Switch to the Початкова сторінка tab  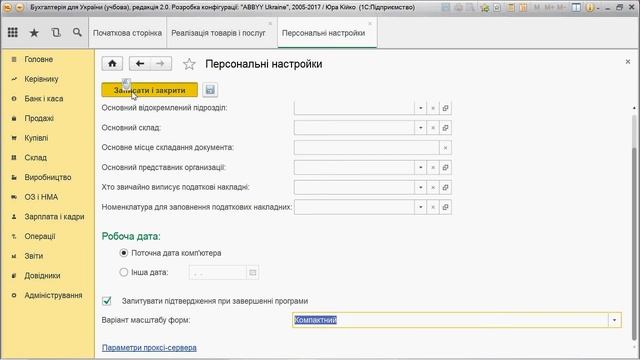127,33
